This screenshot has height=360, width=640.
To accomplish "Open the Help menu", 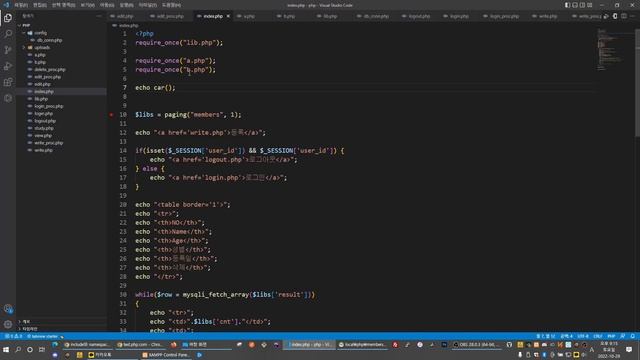I will click(x=171, y=5).
